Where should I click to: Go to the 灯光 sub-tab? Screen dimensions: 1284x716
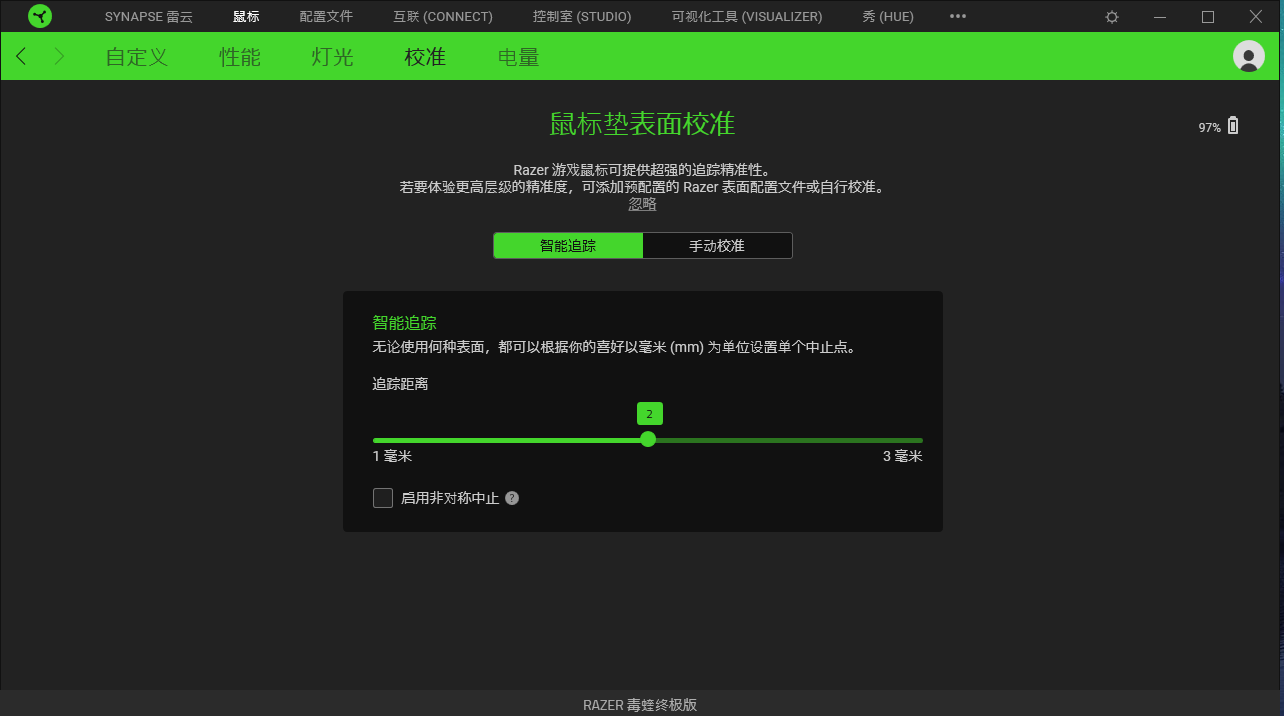[333, 57]
